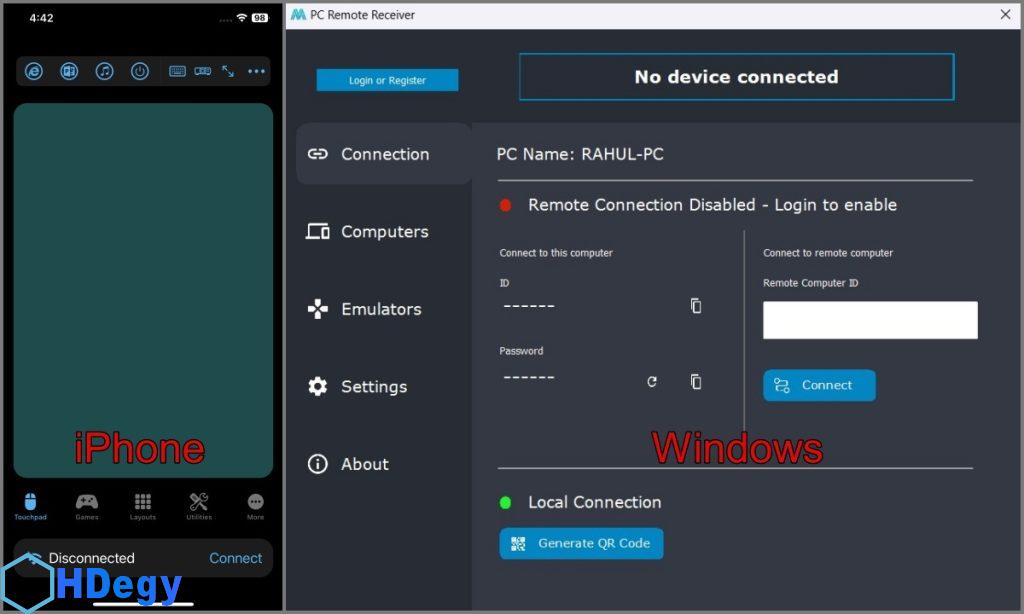This screenshot has width=1024, height=614.
Task: Open Settings from the sidebar
Action: [x=373, y=386]
